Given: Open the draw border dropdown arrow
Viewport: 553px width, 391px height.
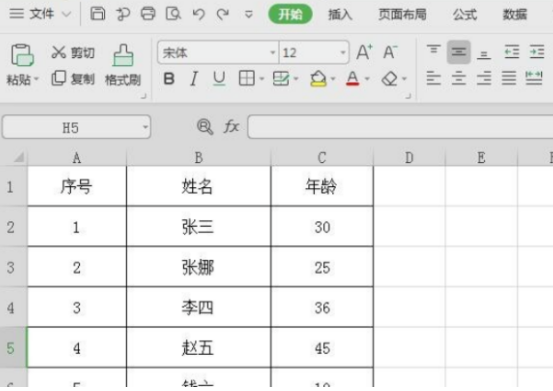Looking at the screenshot, I should (x=296, y=79).
